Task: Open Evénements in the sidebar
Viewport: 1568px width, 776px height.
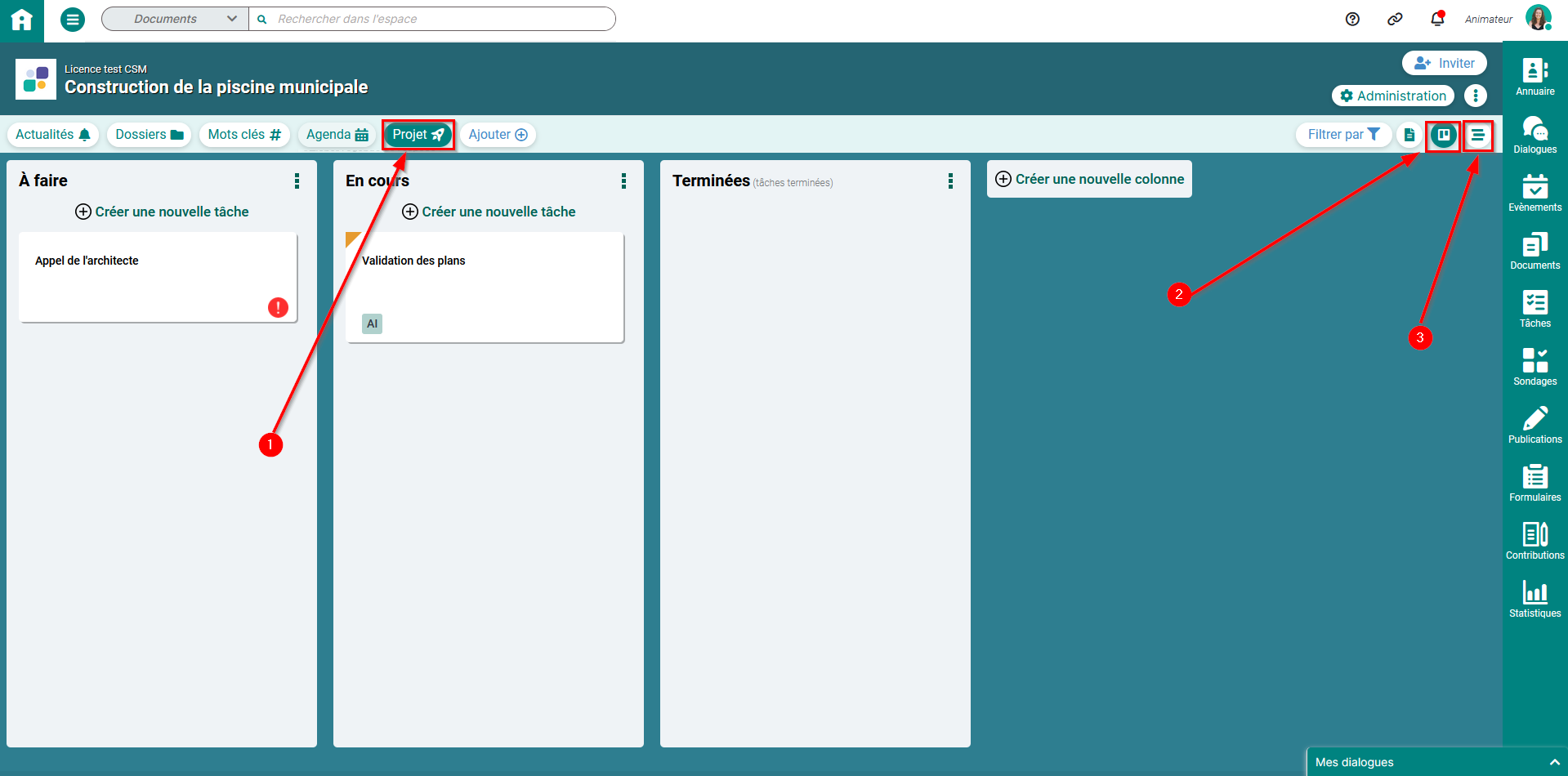Action: [1535, 193]
